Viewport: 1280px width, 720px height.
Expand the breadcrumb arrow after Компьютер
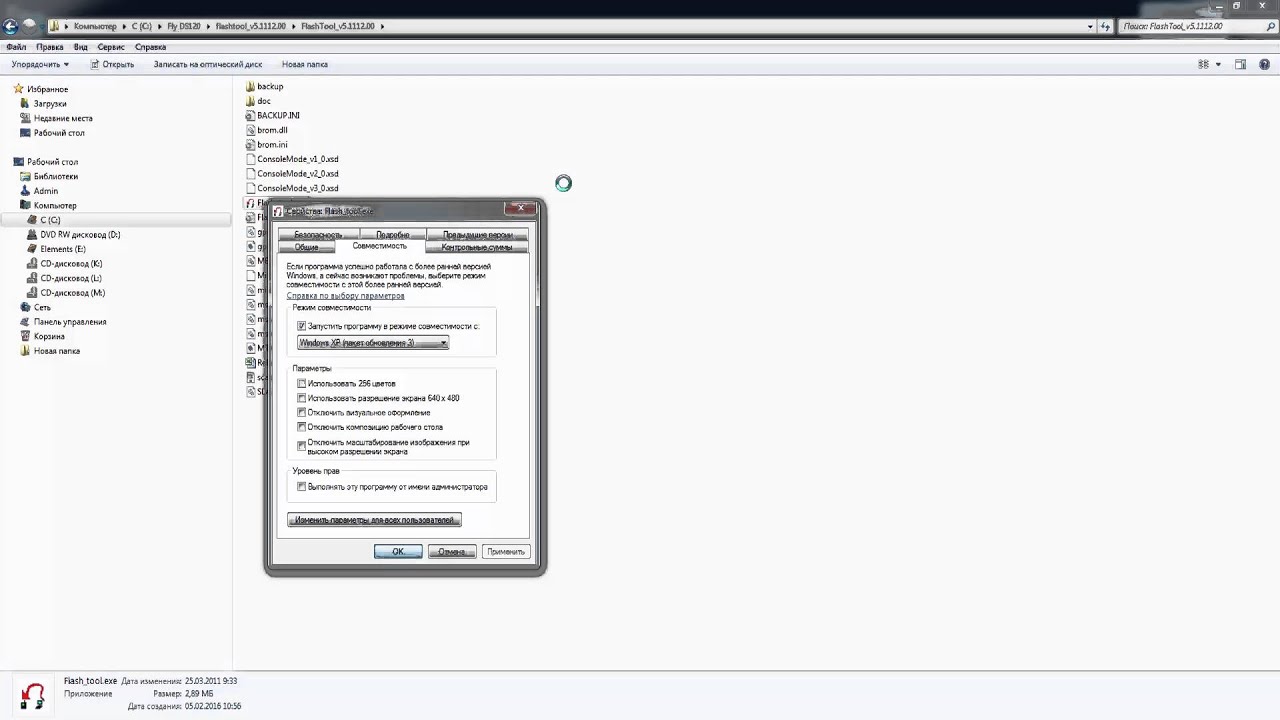124,26
